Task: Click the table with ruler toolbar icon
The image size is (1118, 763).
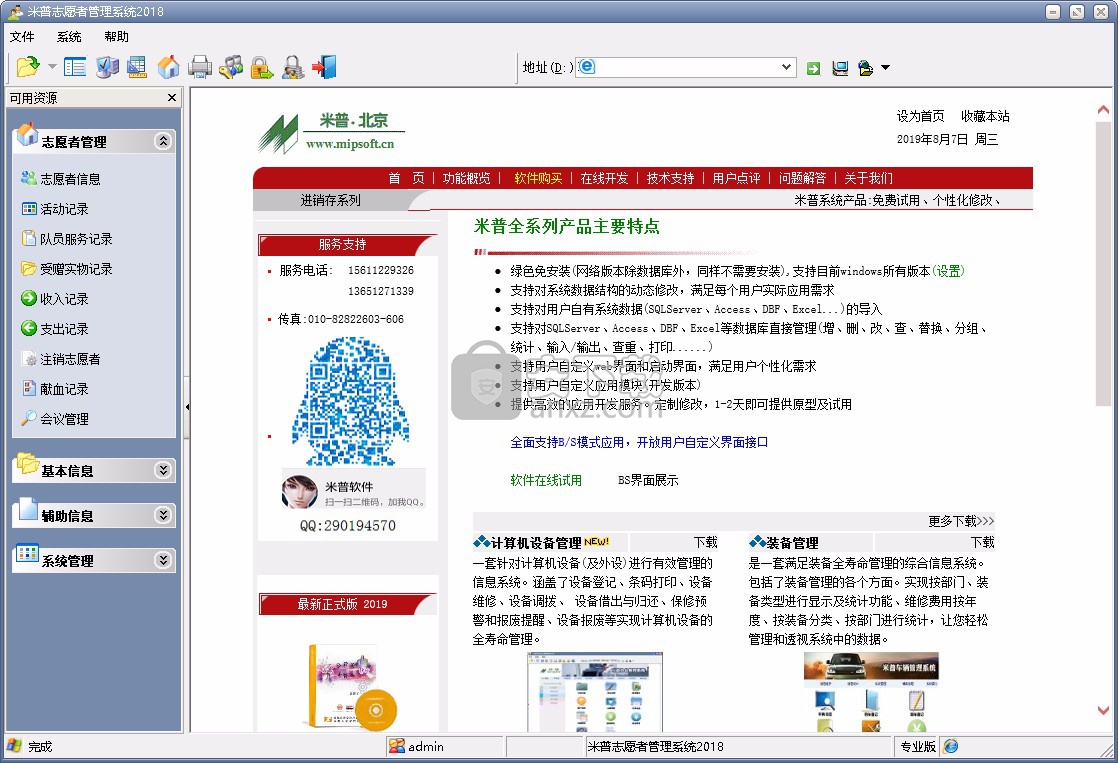Action: click(x=137, y=67)
